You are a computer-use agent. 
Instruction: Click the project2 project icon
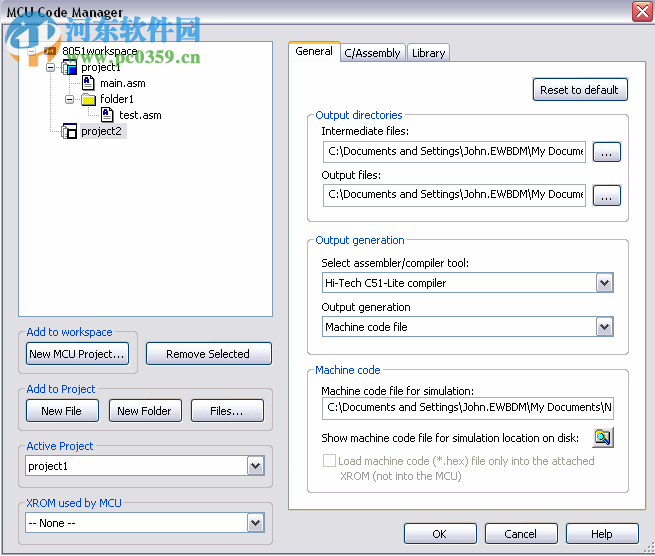[x=69, y=131]
